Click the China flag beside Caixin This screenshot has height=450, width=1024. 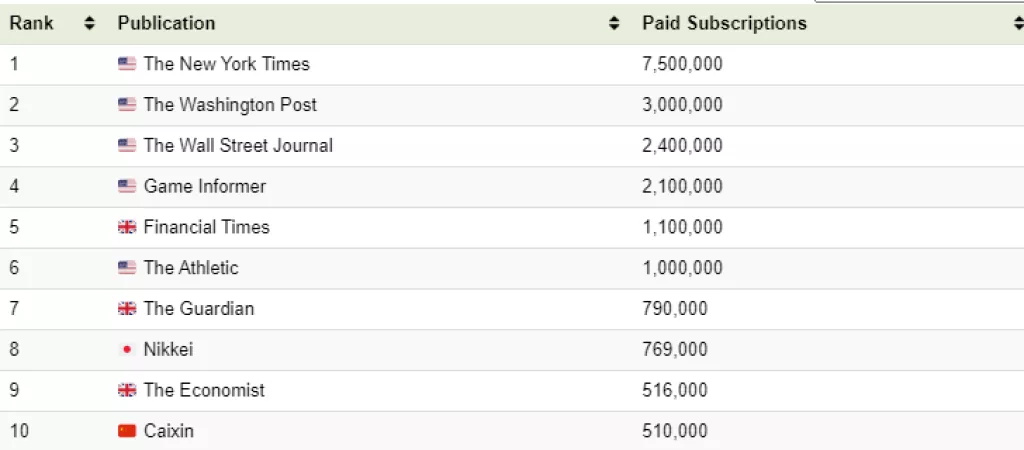tap(126, 432)
